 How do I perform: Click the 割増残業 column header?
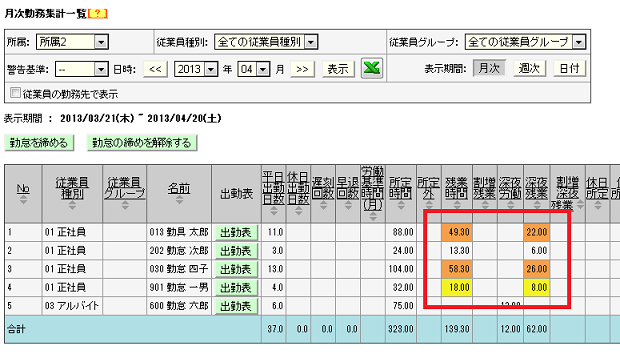pos(485,188)
